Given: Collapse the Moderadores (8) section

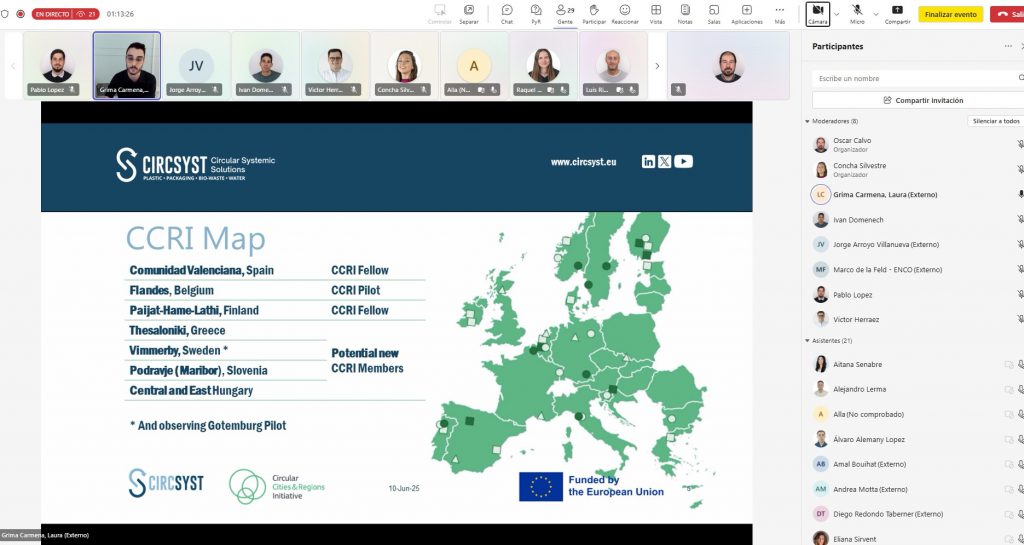Looking at the screenshot, I should click(807, 121).
